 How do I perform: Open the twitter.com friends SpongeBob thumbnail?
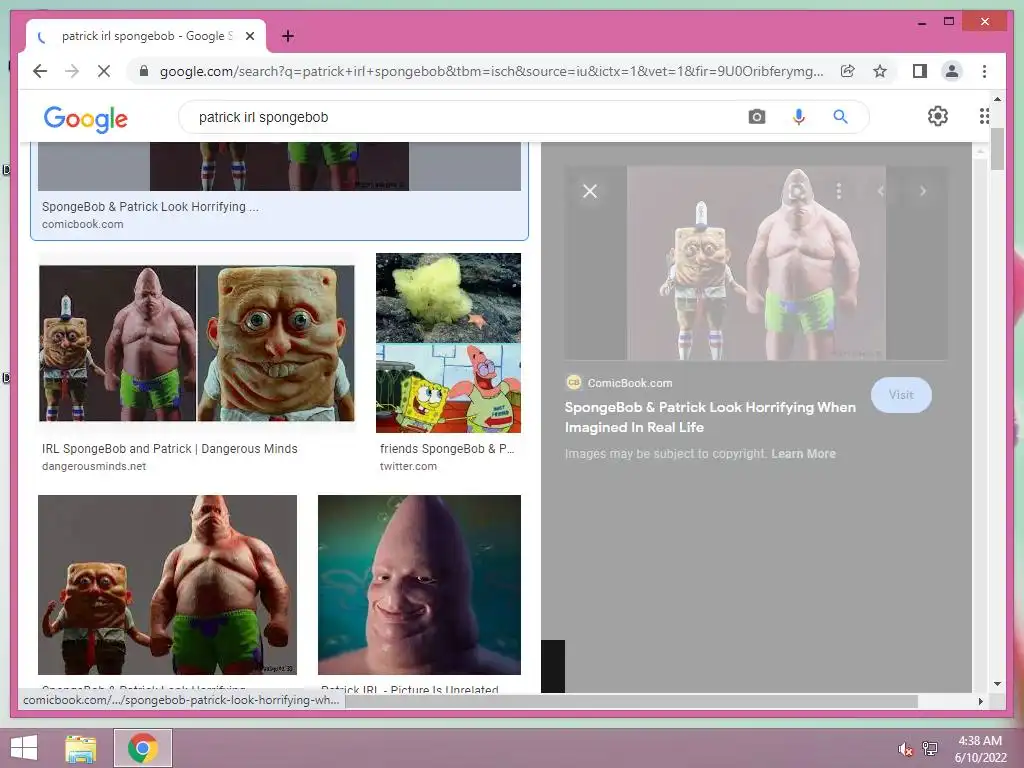click(448, 343)
